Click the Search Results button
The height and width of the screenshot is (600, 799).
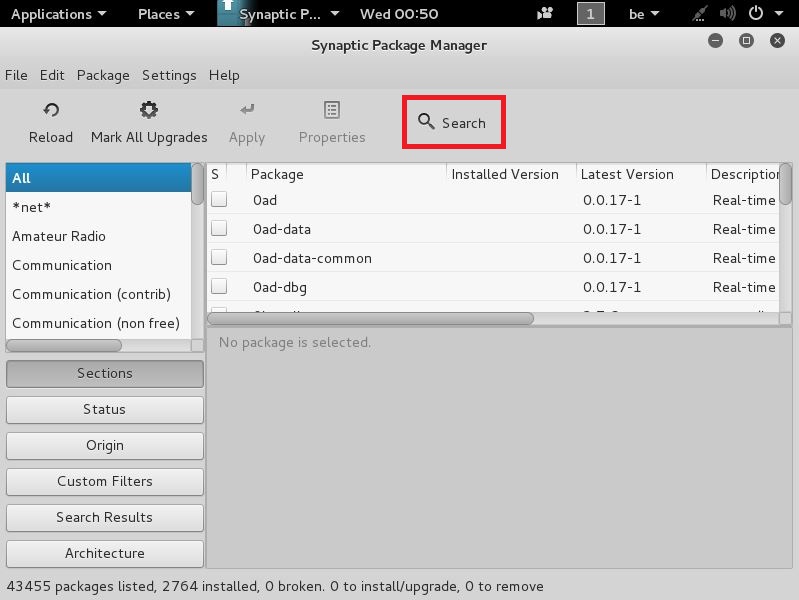pyautogui.click(x=105, y=517)
